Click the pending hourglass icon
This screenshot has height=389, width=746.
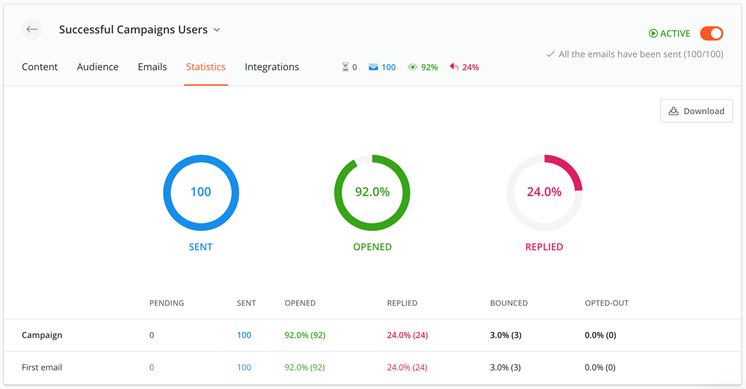point(345,67)
